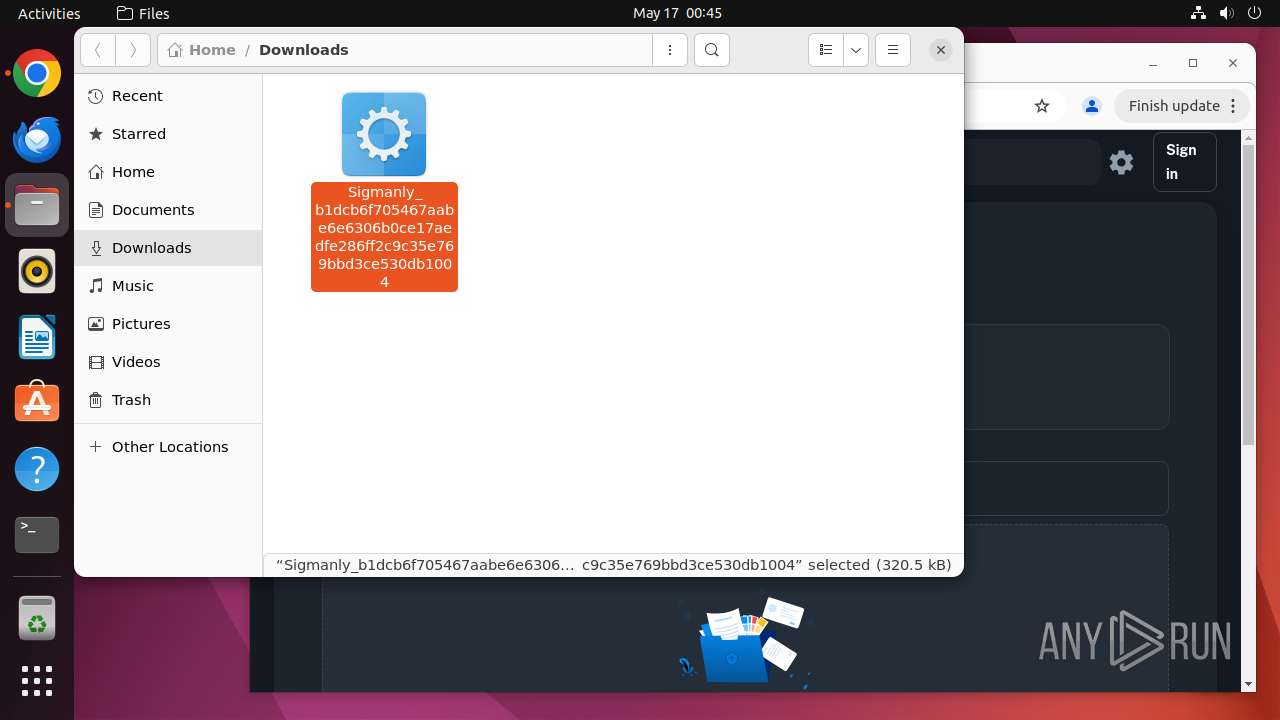
Task: Open settings gear on the web page
Action: coord(1121,162)
